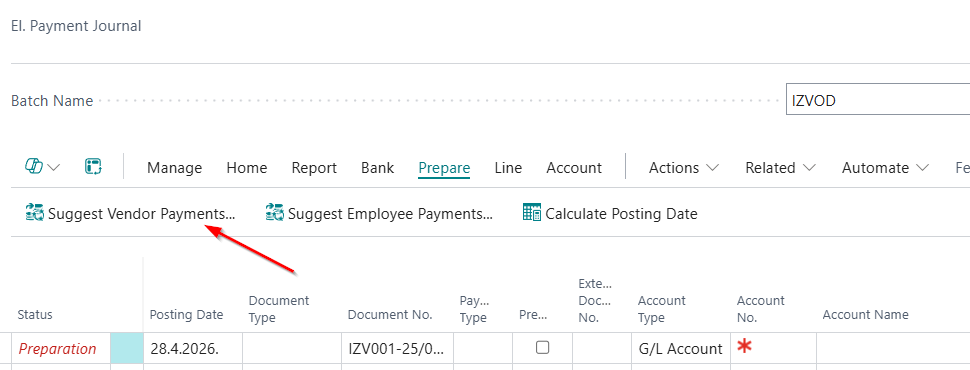Click the document number cell IZV001-25/0...
Screen dimensions: 970x370
click(x=397, y=349)
